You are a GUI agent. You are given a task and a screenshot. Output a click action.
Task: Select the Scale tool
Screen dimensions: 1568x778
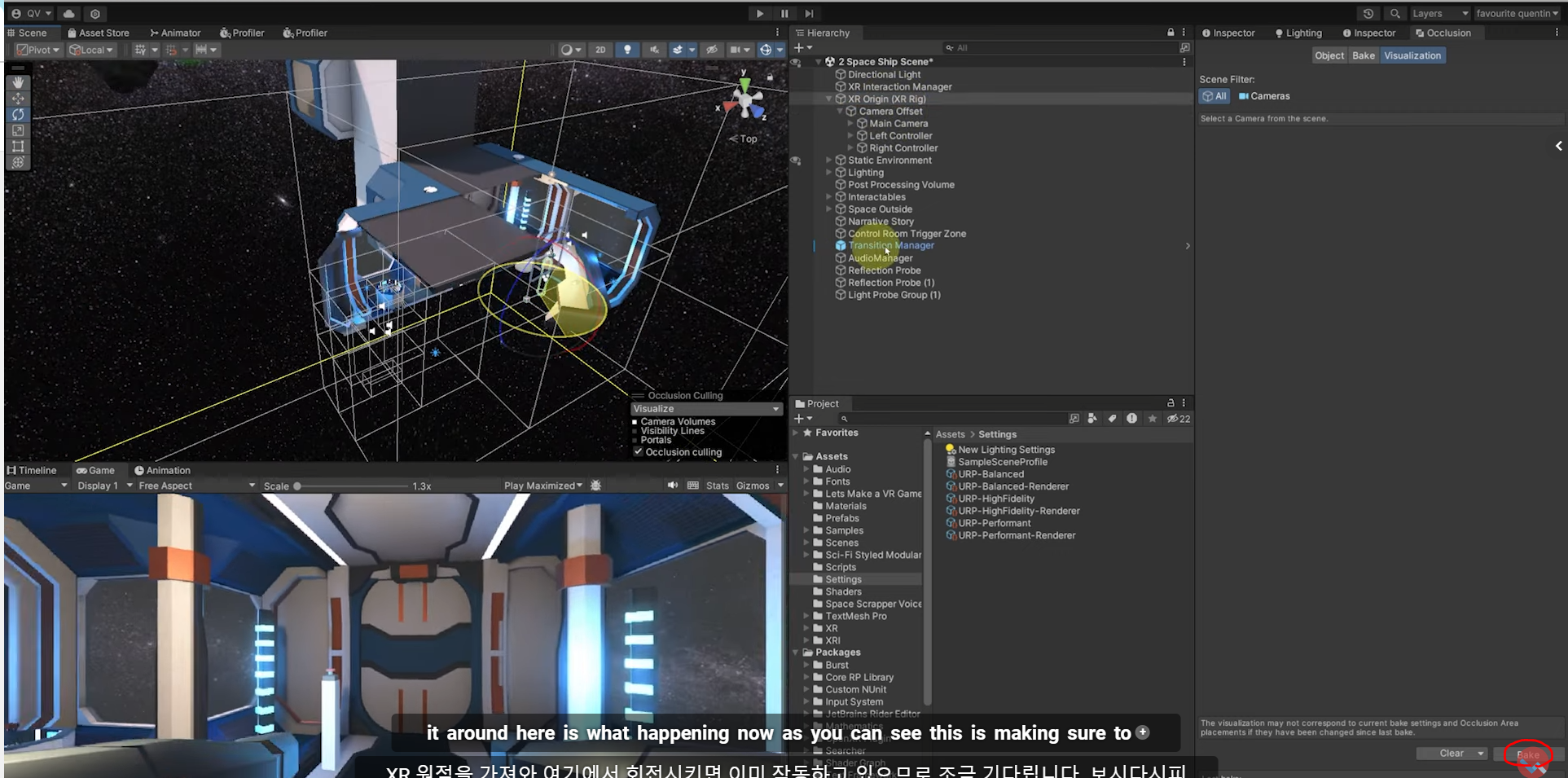click(18, 130)
